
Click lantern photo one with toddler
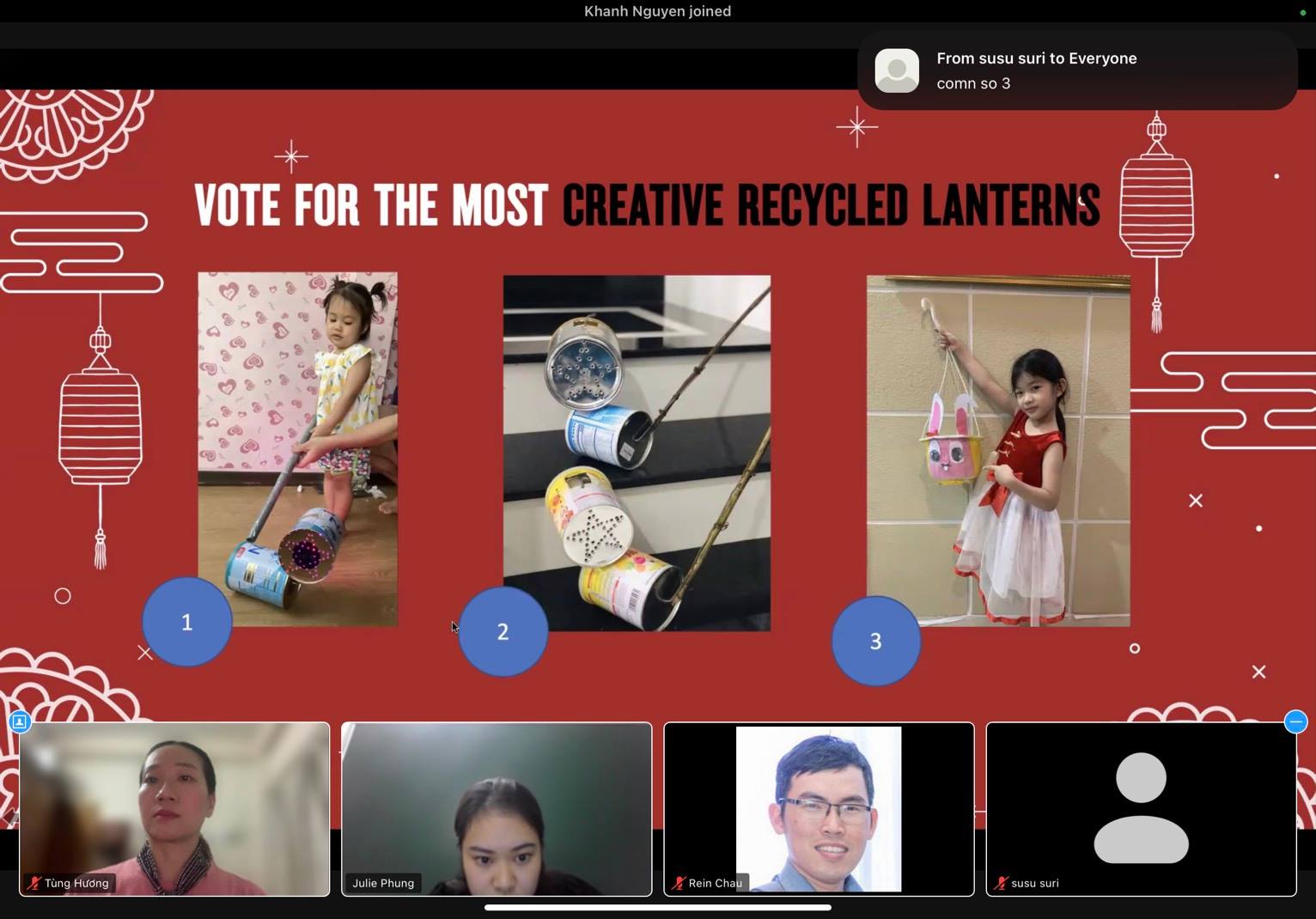298,449
